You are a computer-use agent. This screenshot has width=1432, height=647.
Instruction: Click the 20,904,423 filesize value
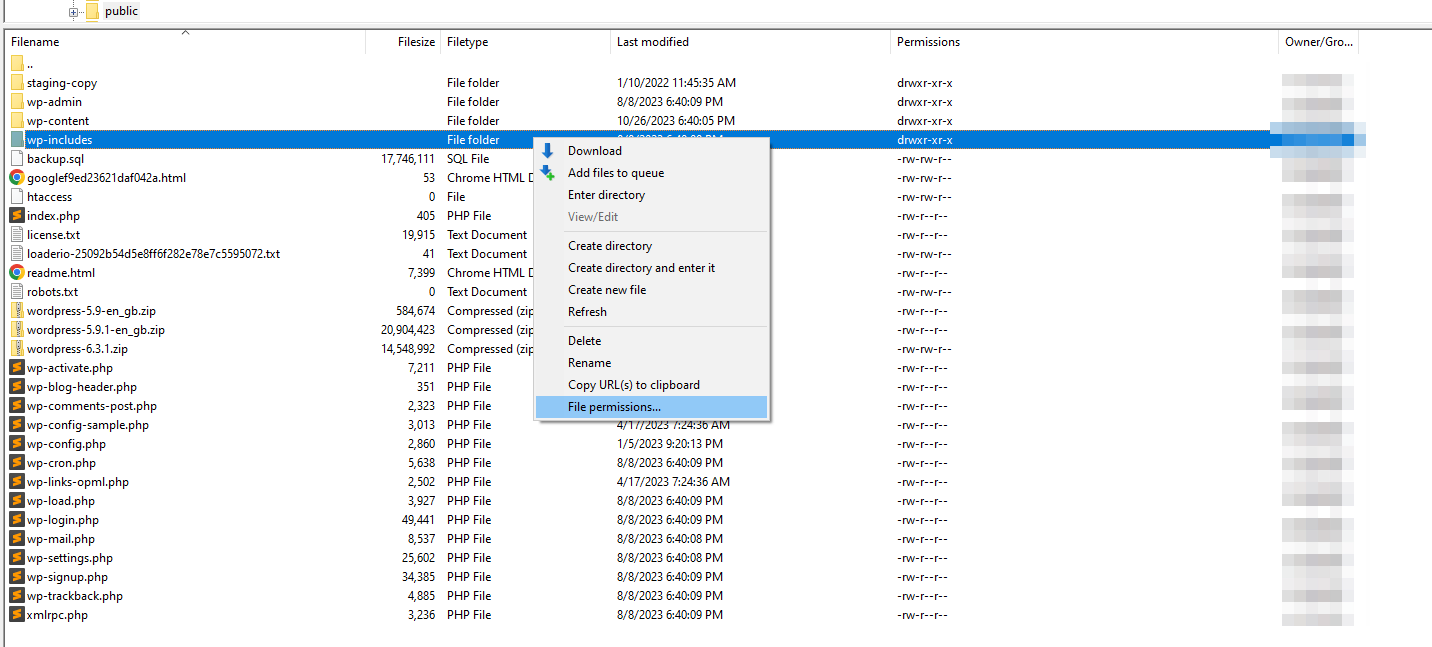[x=408, y=330]
